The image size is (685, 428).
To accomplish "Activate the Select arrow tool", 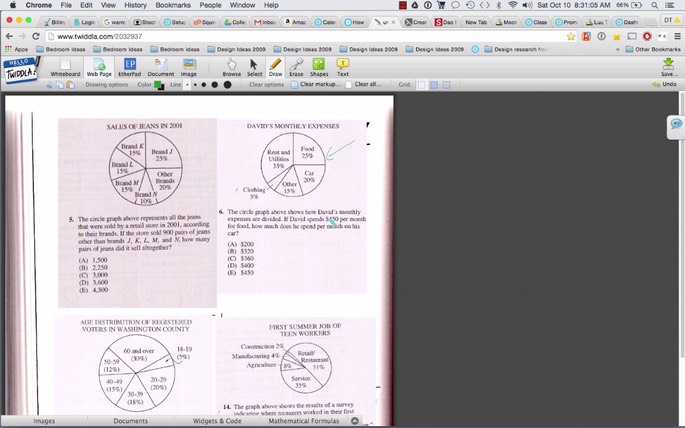I will tap(254, 68).
